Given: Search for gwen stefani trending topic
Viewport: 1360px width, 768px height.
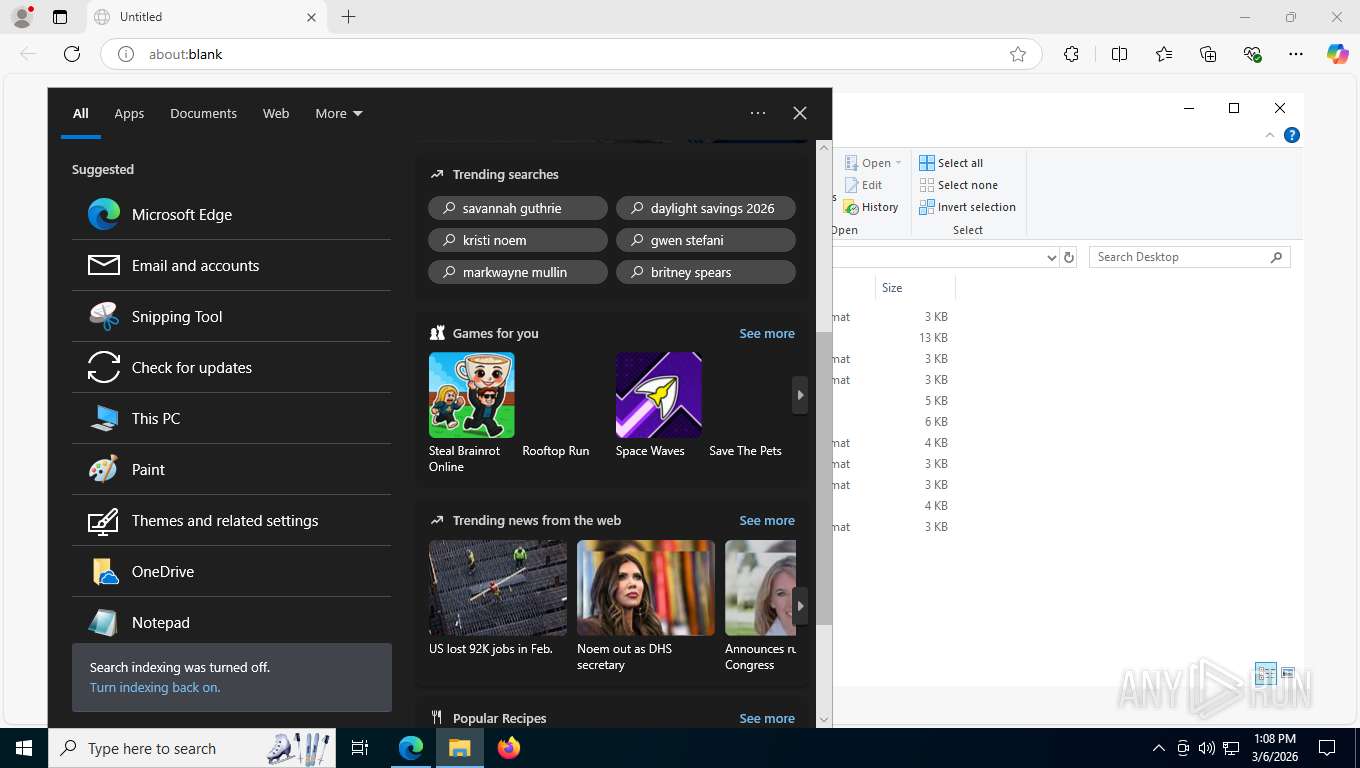Looking at the screenshot, I should [x=706, y=240].
